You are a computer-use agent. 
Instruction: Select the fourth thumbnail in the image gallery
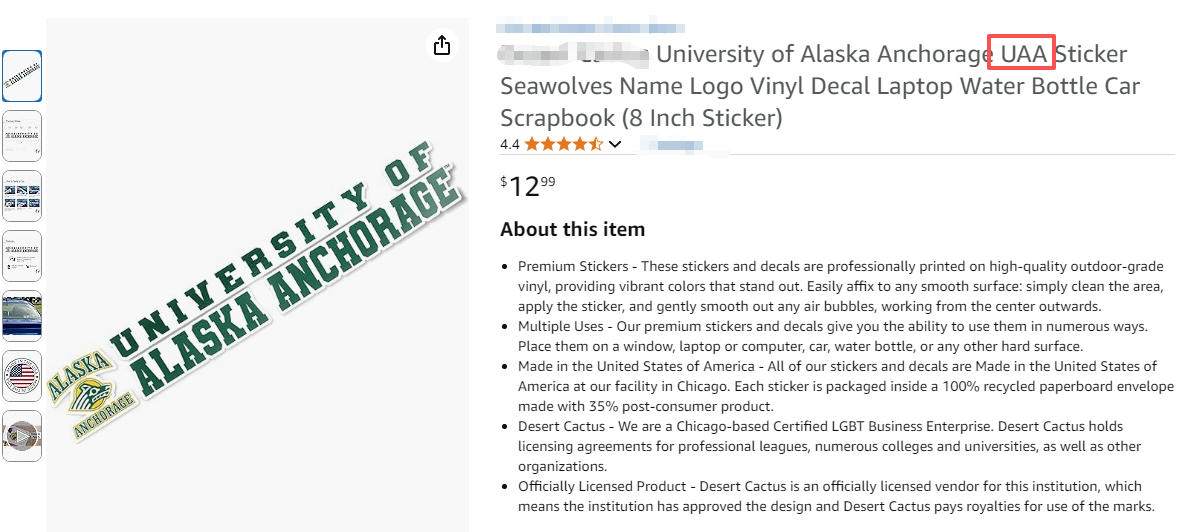[22, 256]
